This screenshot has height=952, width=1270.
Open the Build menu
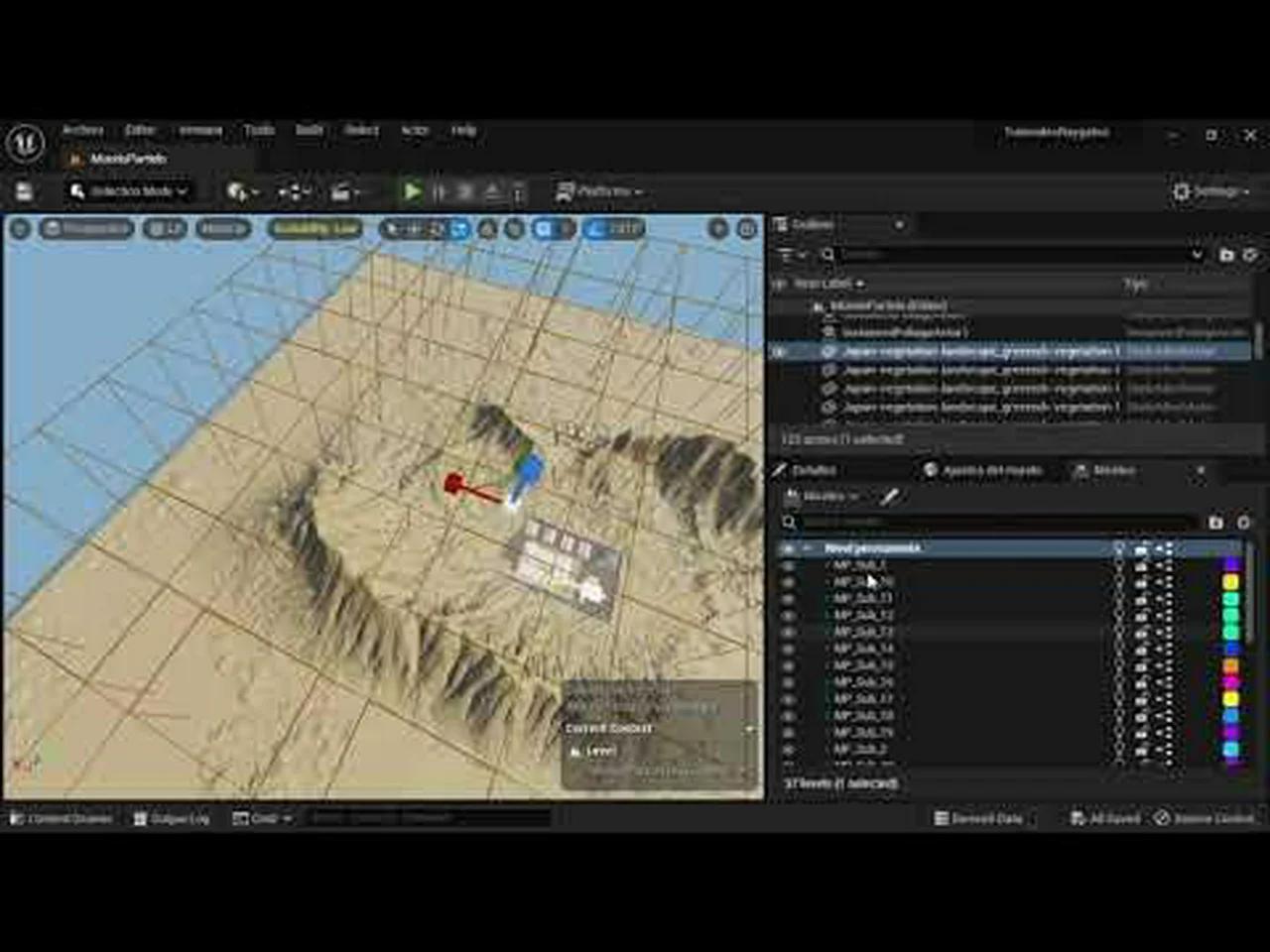pyautogui.click(x=310, y=130)
